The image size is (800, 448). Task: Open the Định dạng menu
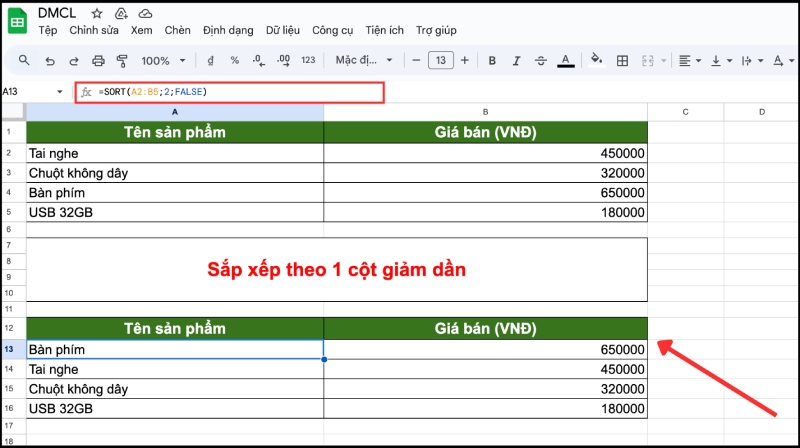pyautogui.click(x=228, y=30)
